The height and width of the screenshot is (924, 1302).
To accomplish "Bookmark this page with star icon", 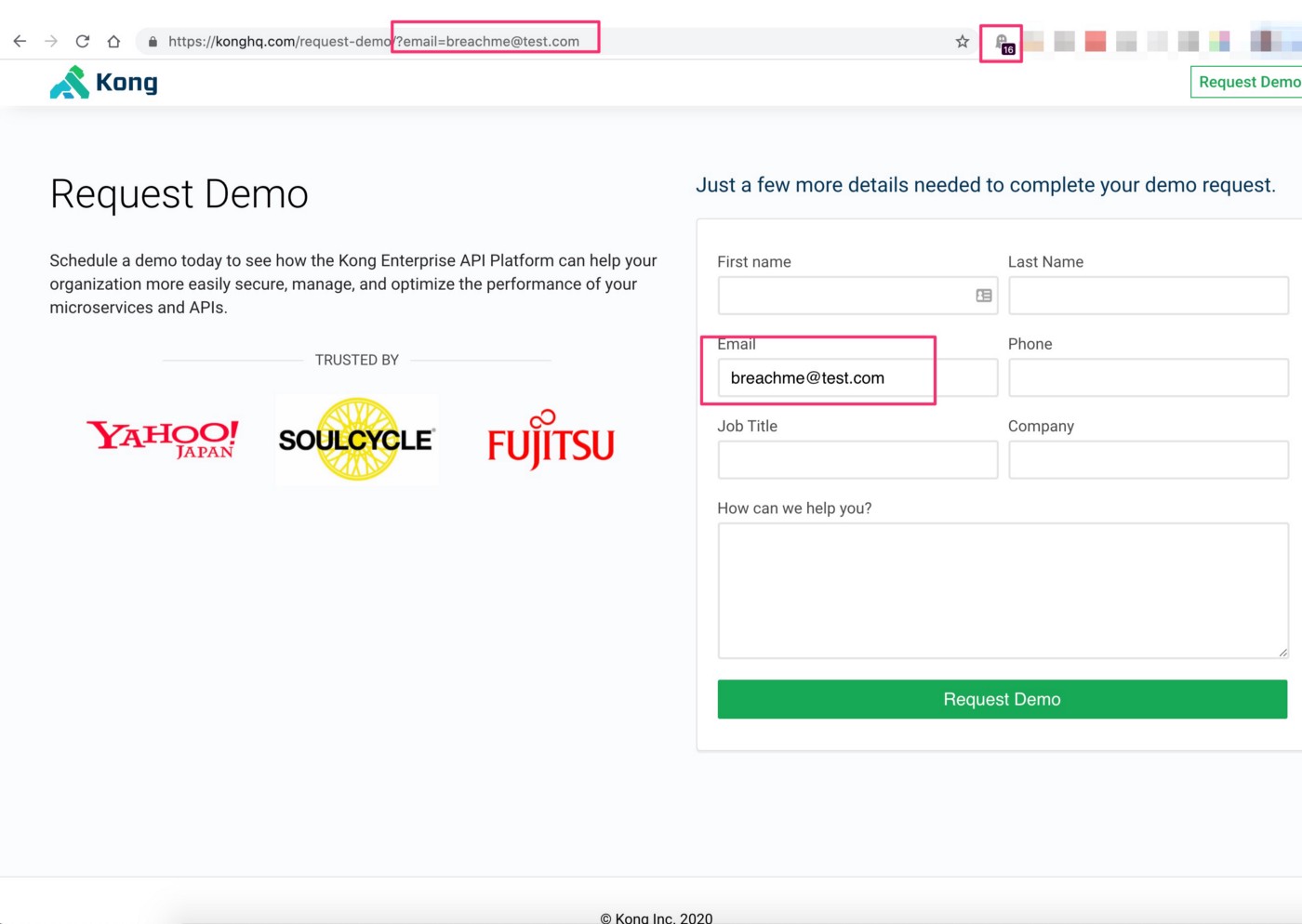I will (962, 41).
